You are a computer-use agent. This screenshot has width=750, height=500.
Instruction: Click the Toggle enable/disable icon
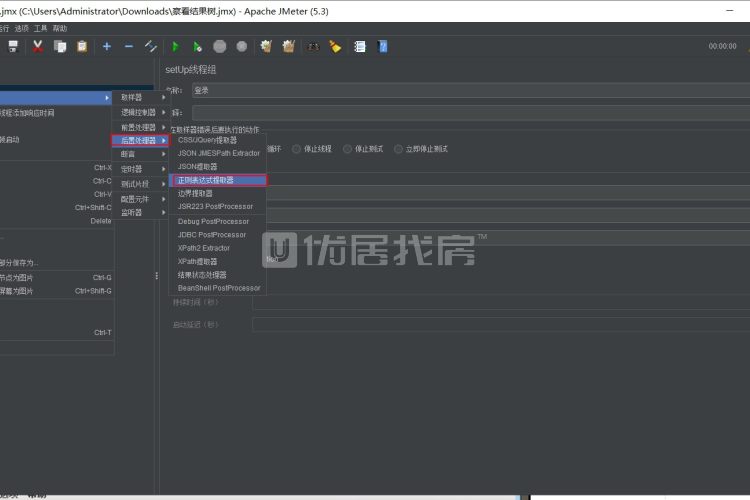[151, 46]
